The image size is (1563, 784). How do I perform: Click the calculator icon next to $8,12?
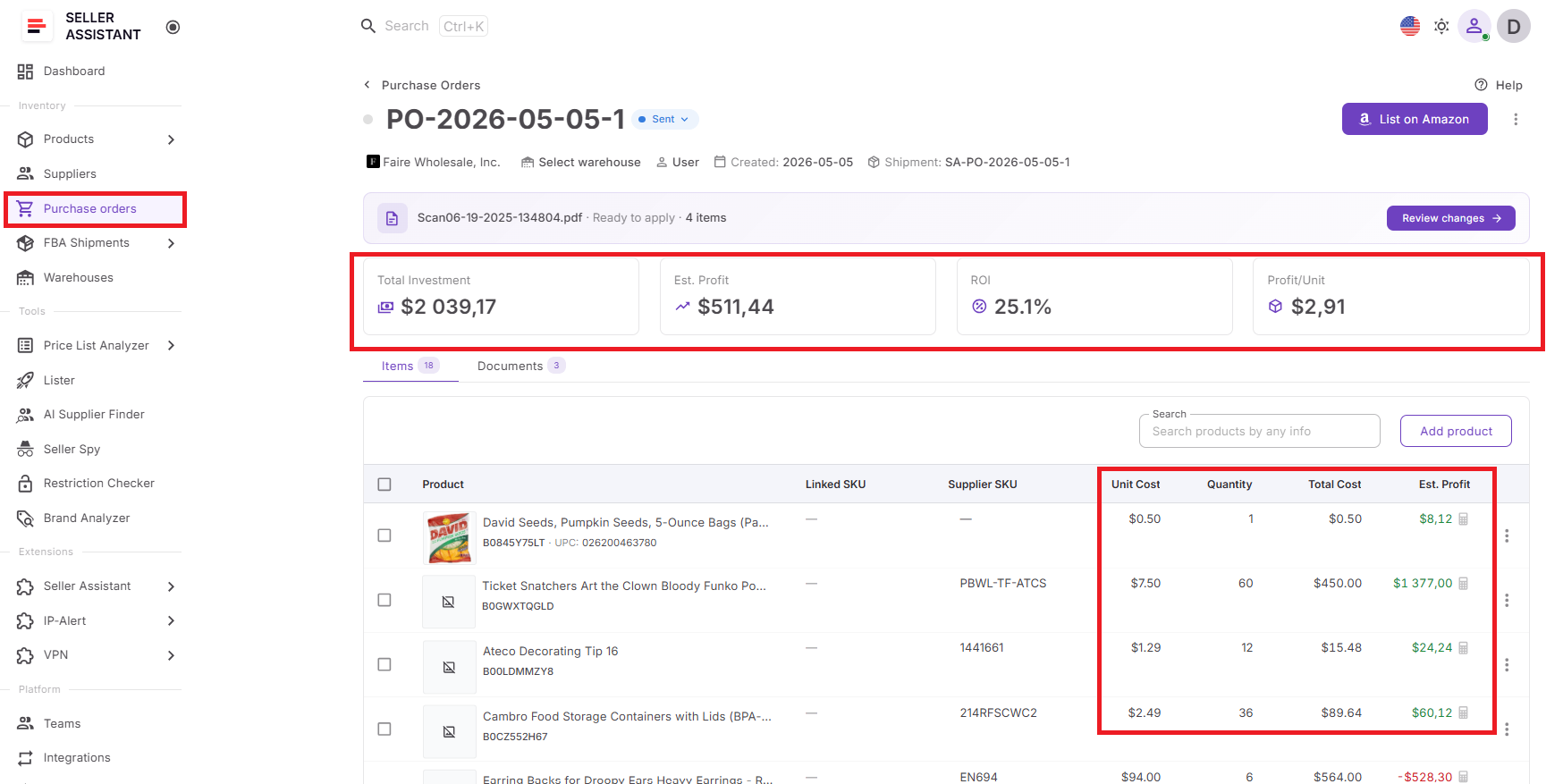pyautogui.click(x=1464, y=519)
